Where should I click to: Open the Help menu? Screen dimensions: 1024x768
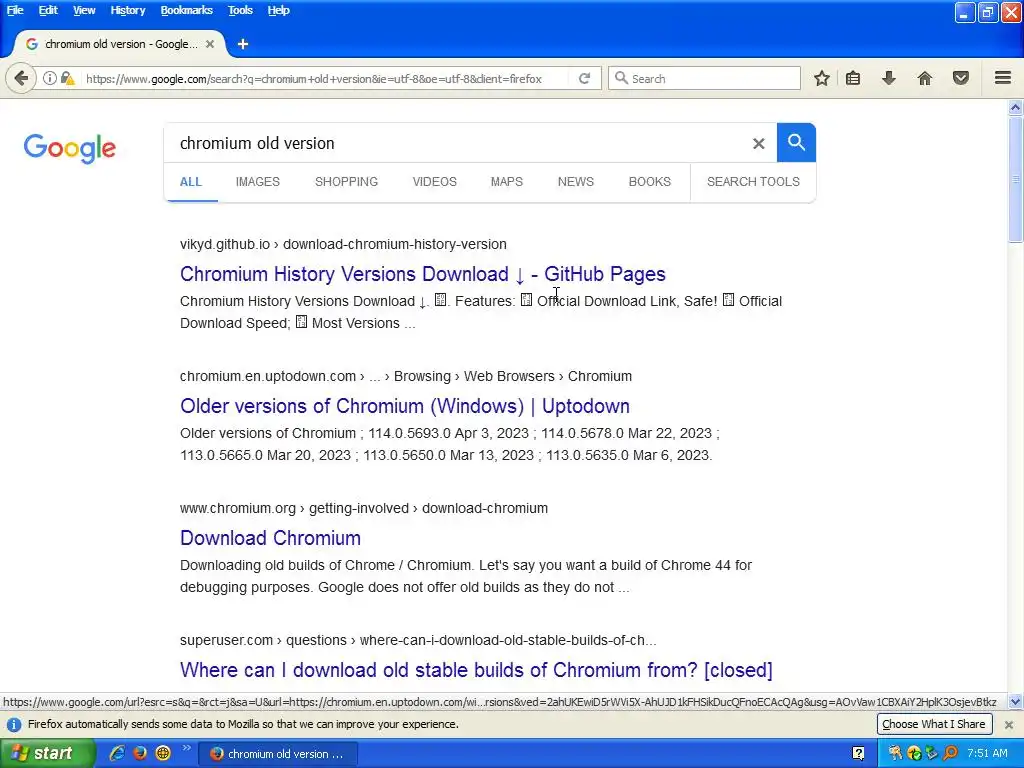pyautogui.click(x=278, y=10)
